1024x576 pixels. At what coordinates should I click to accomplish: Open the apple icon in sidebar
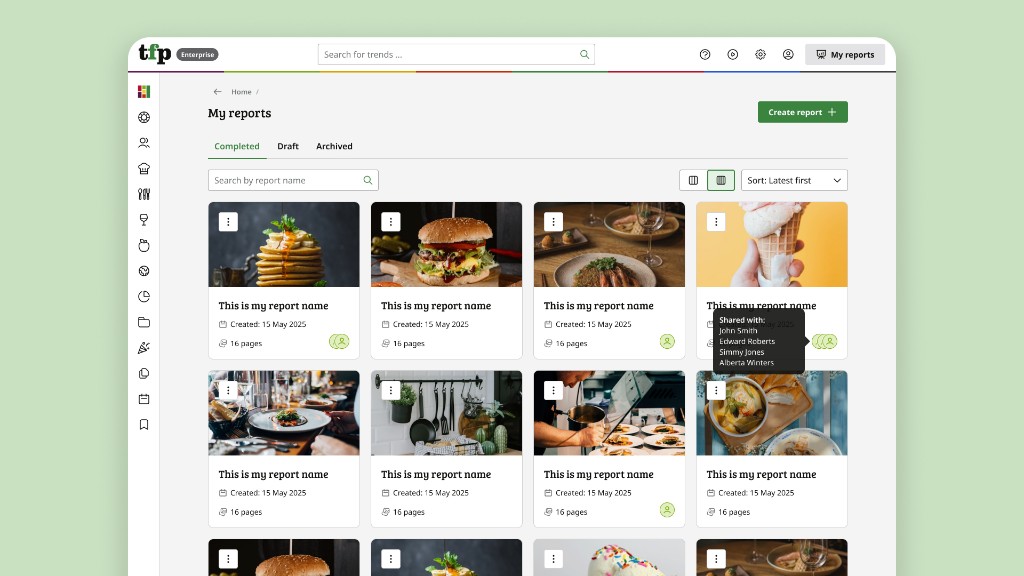(x=144, y=246)
